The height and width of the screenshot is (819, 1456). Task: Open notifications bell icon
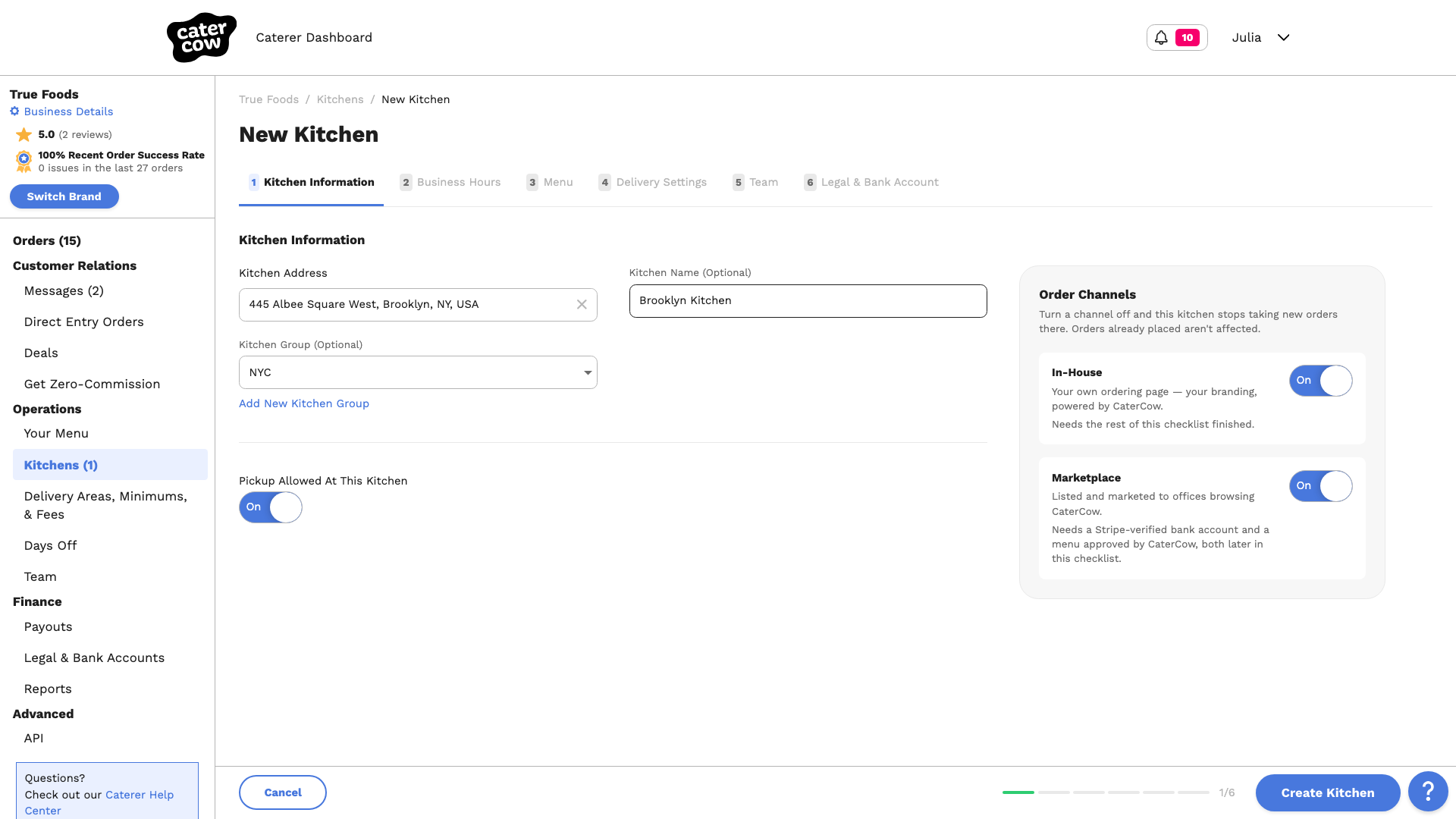click(1161, 37)
